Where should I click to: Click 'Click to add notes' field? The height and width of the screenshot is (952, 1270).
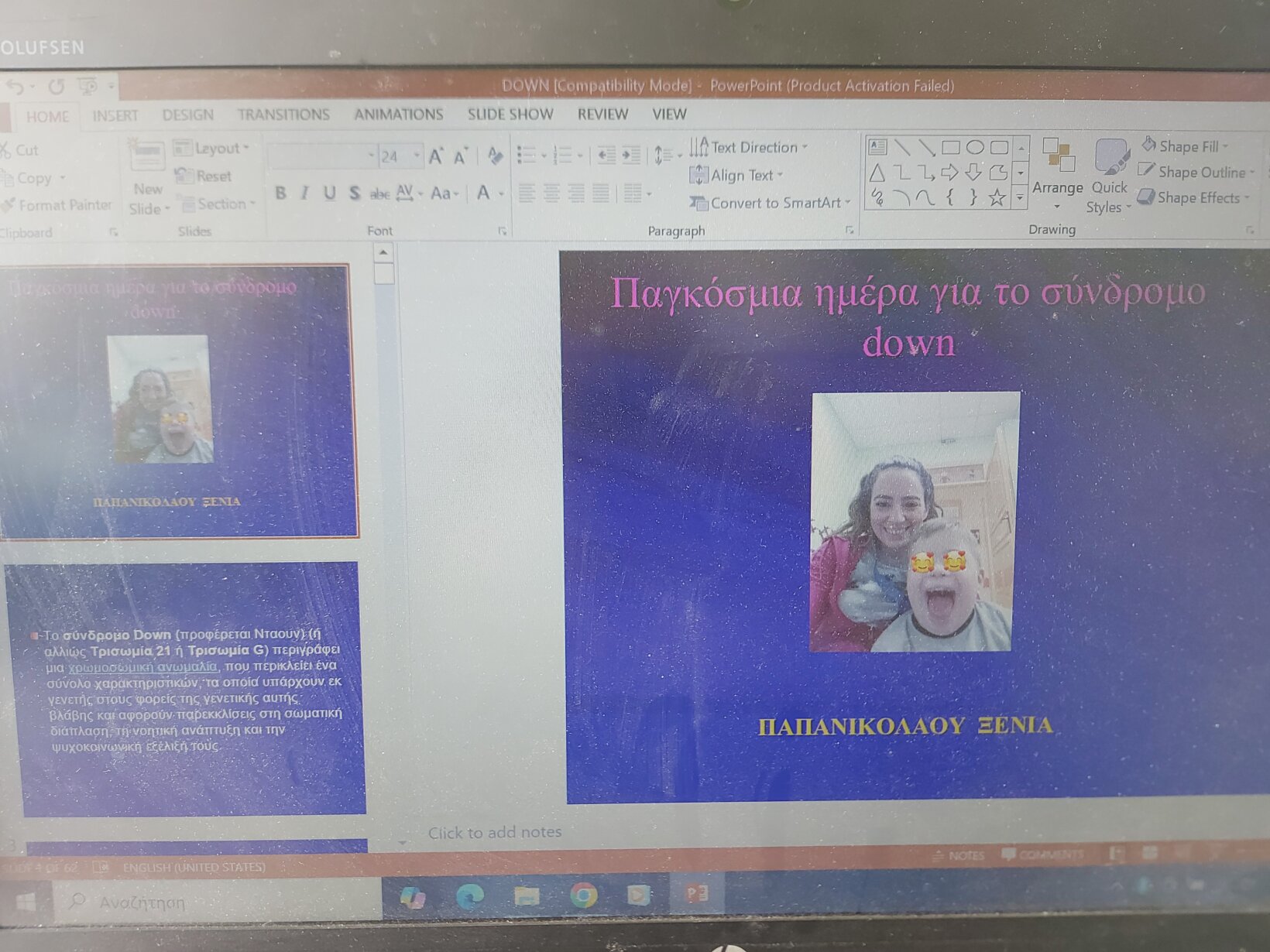[495, 832]
